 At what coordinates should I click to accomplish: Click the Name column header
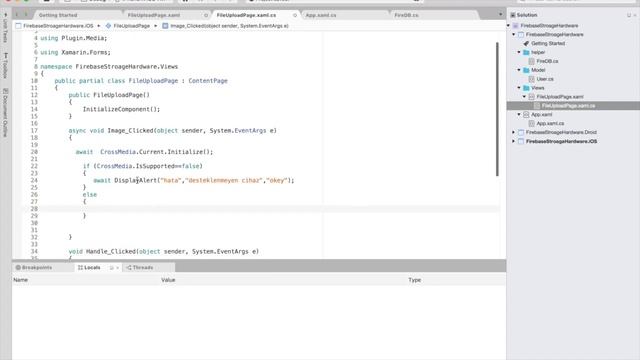click(x=20, y=280)
